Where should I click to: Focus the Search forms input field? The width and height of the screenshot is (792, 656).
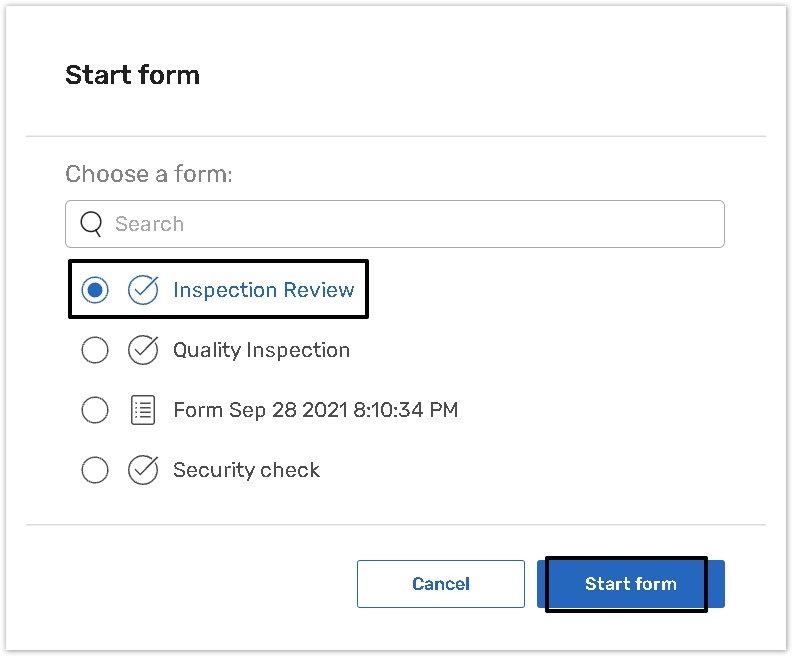pos(420,224)
